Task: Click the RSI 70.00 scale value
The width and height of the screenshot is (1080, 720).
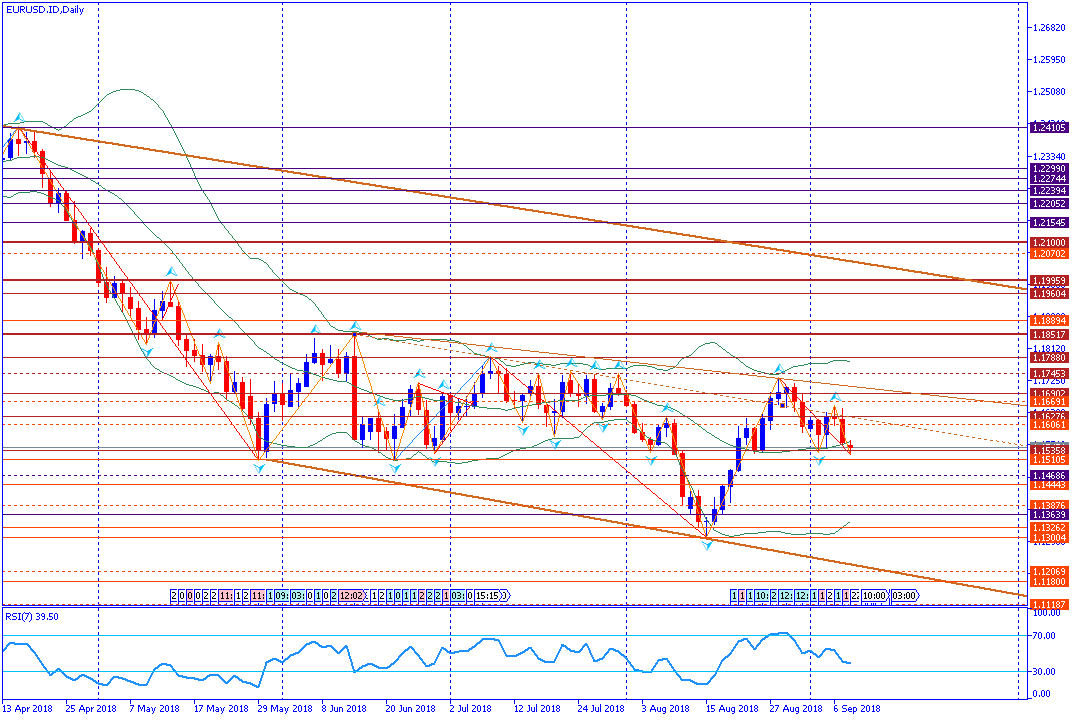Action: 1045,636
